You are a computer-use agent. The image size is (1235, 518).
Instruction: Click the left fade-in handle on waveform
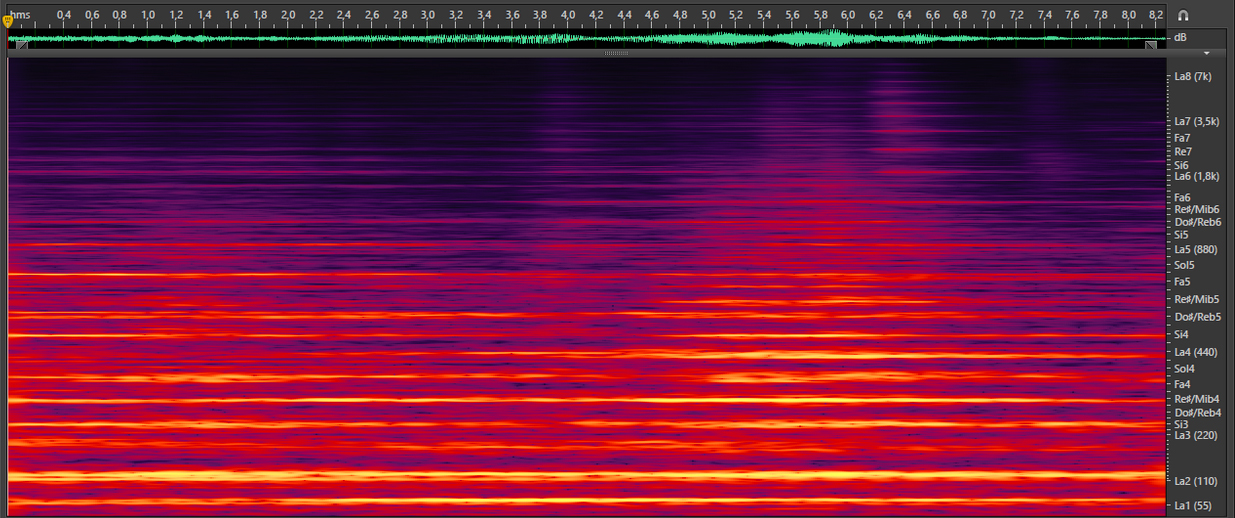click(22, 46)
